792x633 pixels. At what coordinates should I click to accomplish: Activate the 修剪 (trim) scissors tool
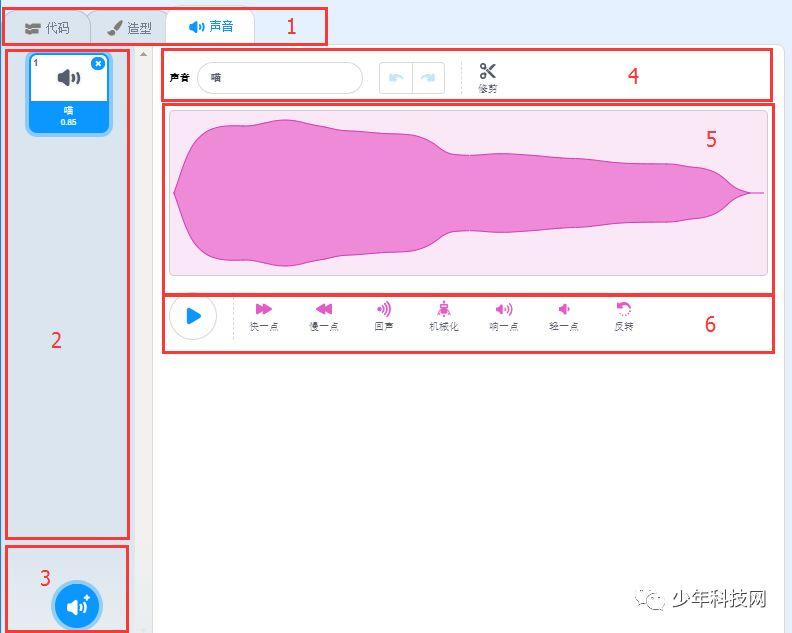click(488, 78)
